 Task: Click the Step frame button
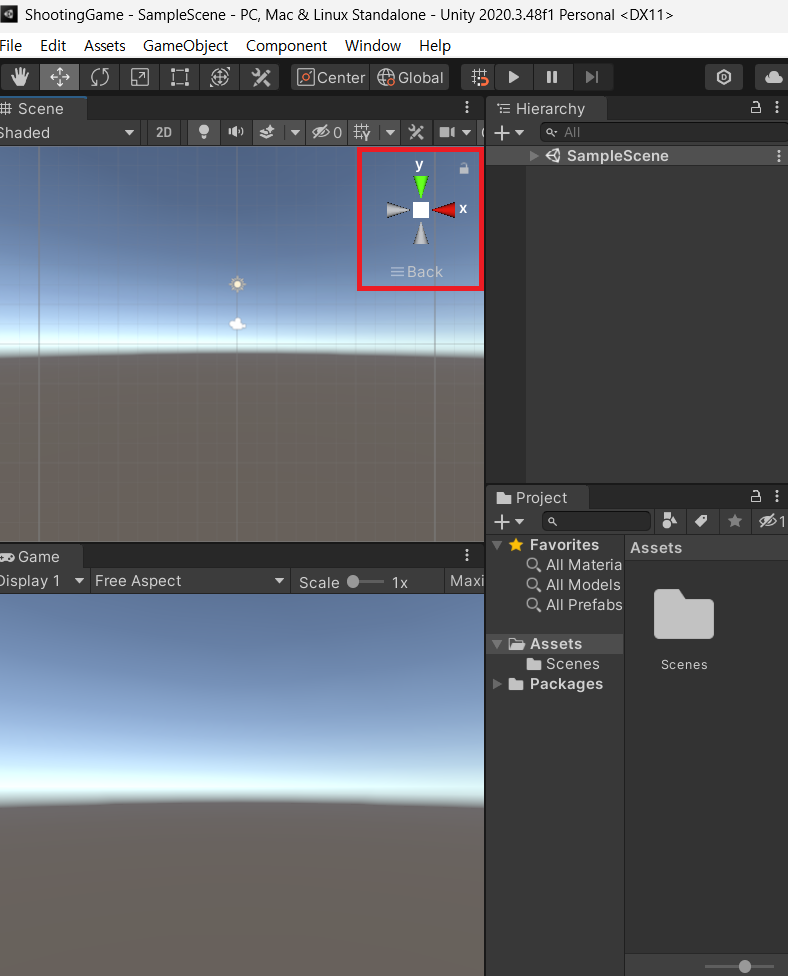[592, 77]
